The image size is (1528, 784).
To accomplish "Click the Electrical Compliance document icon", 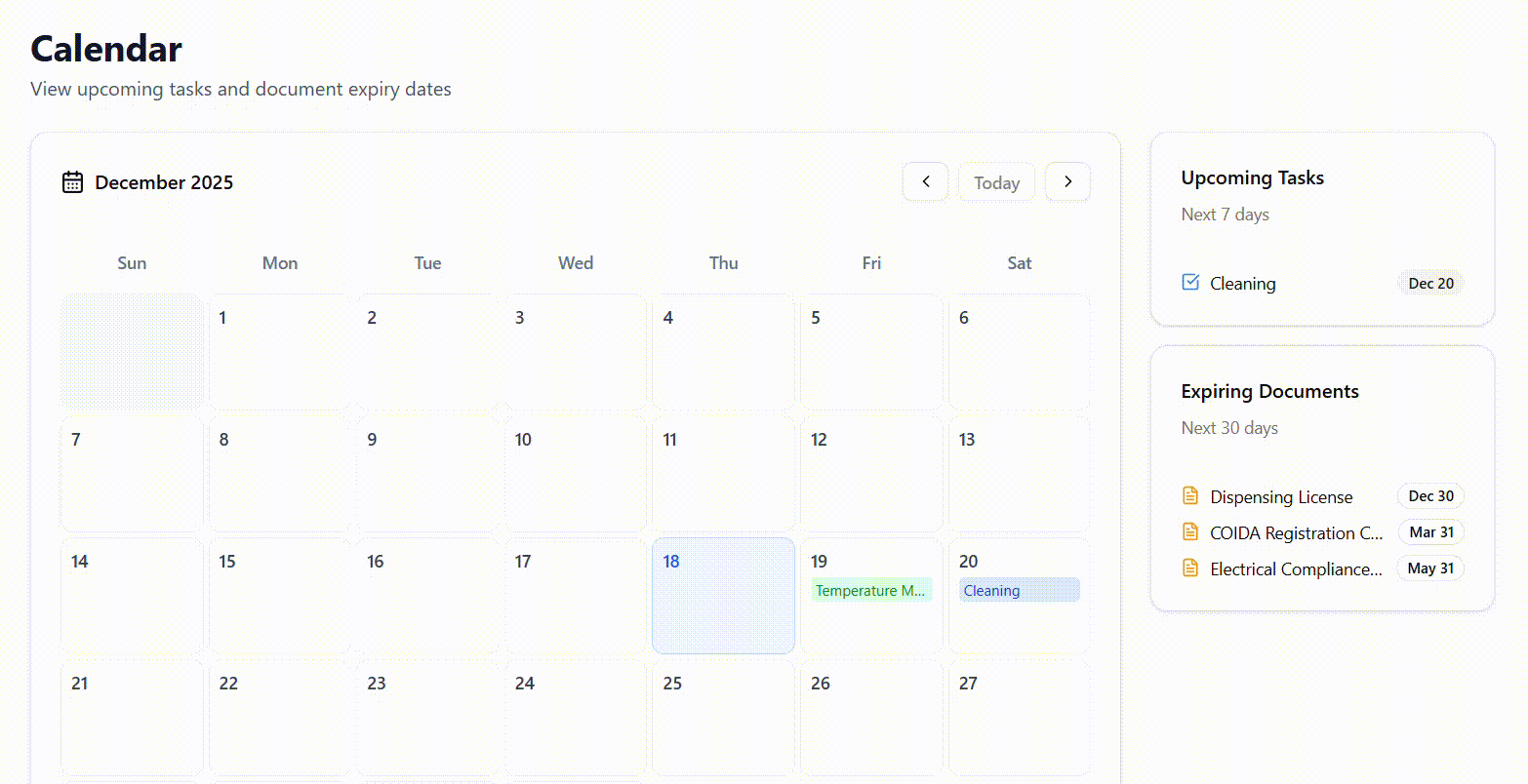I will tap(1190, 567).
